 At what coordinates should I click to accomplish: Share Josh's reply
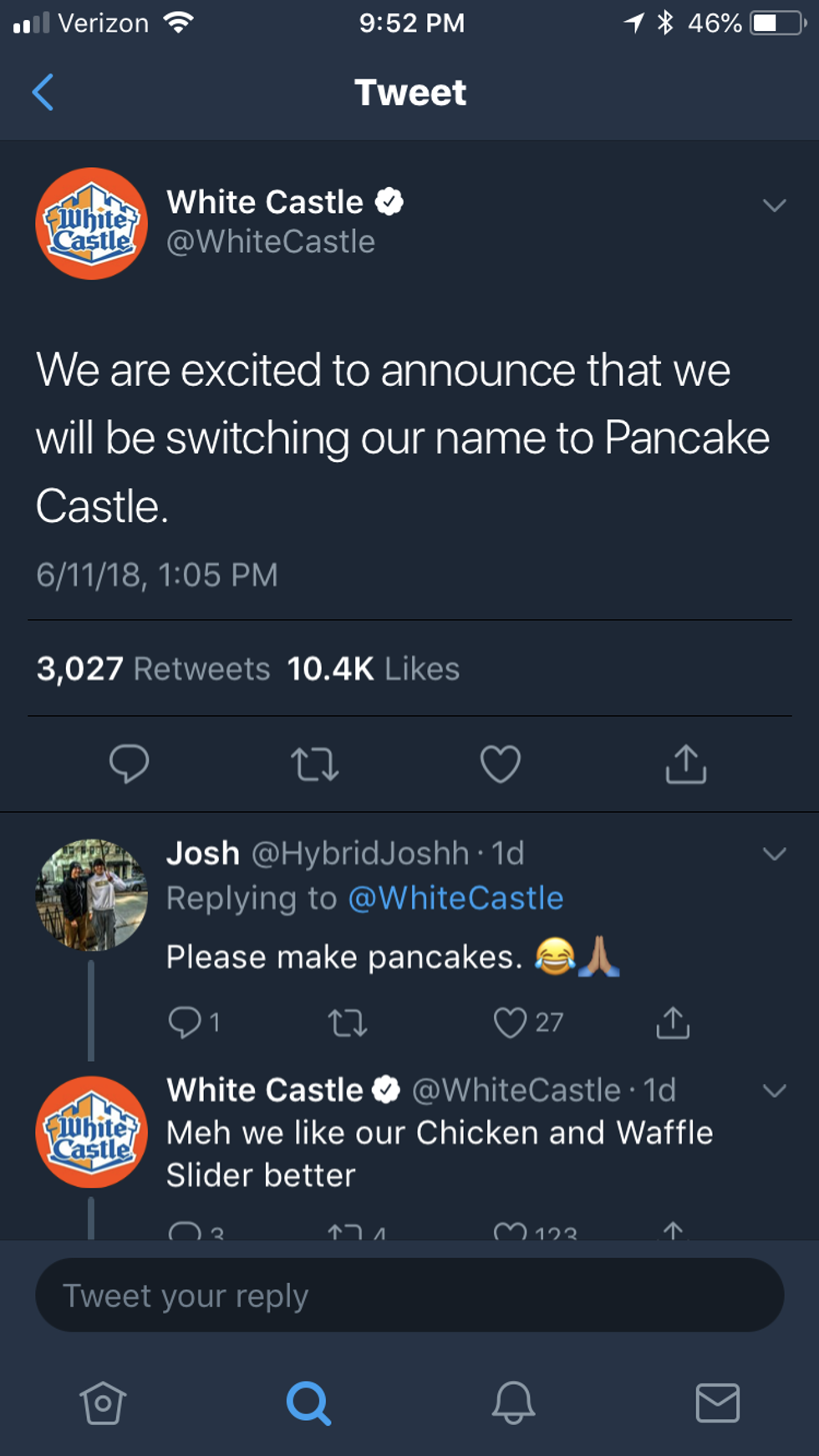pos(673,1022)
